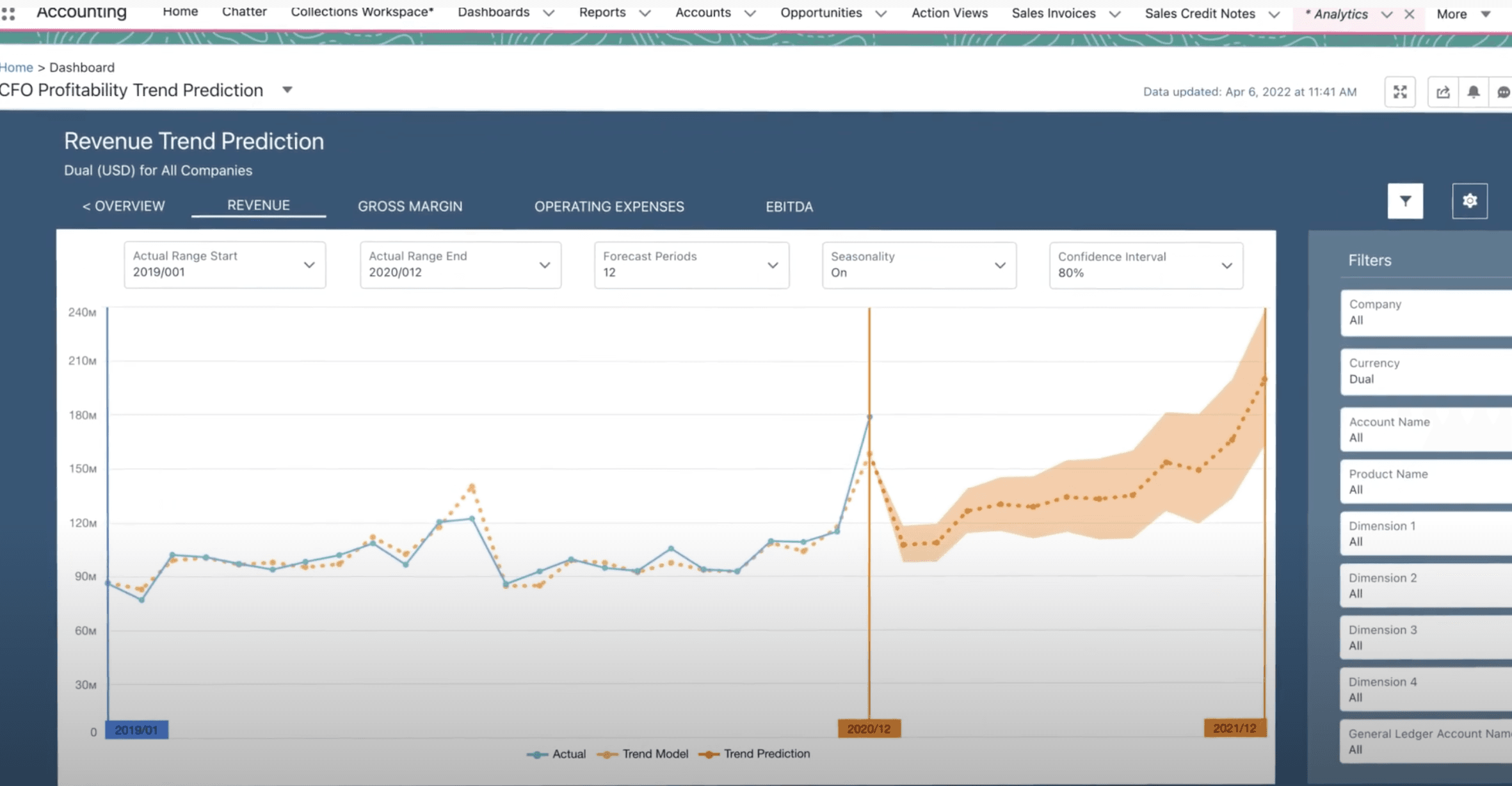Screen dimensions: 1512x786
Task: Expand the Accounts nav chevron
Action: click(x=750, y=13)
